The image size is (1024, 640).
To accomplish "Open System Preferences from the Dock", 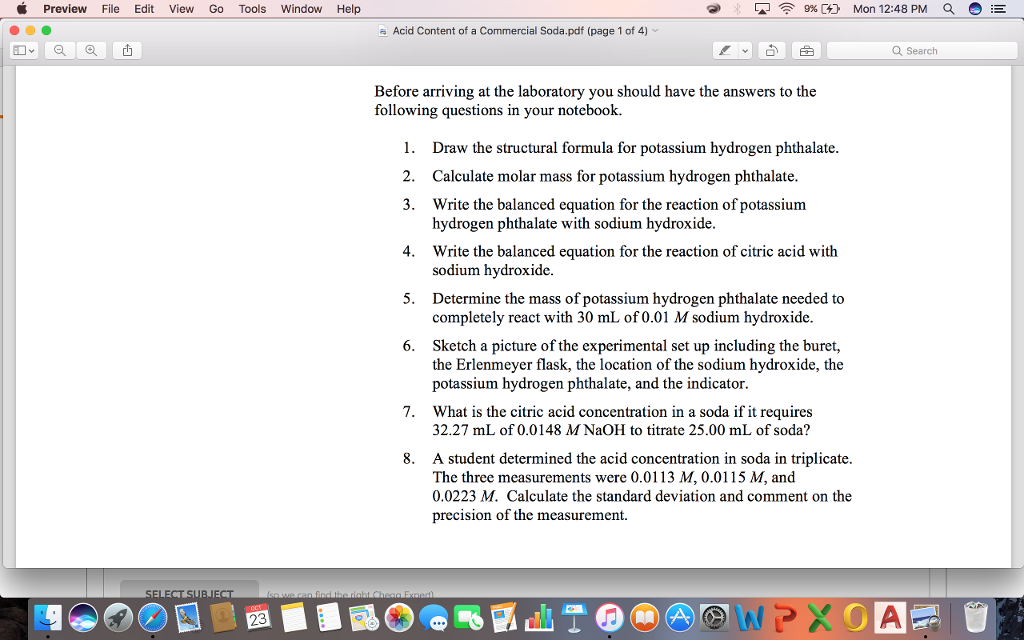I will (714, 618).
